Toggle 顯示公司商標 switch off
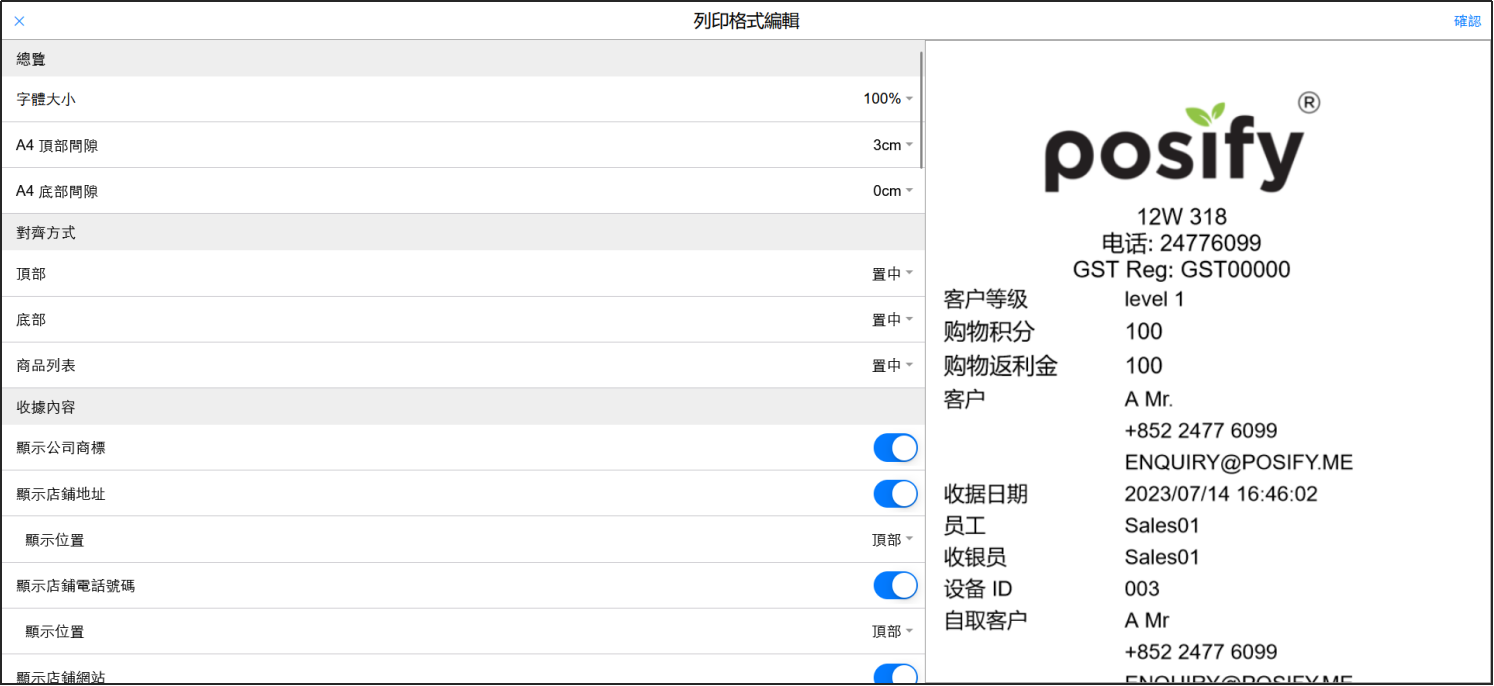Image resolution: width=1494 pixels, height=686 pixels. click(895, 448)
